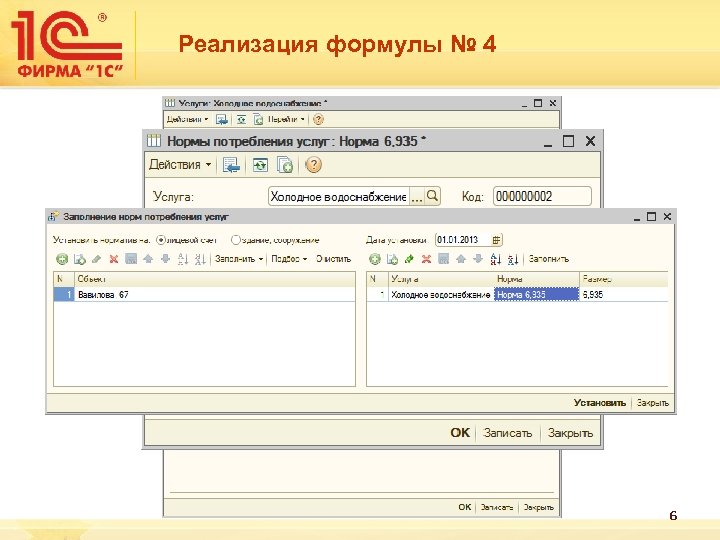Add a row to the Услуга table
Image resolution: width=720 pixels, height=540 pixels.
[x=375, y=259]
